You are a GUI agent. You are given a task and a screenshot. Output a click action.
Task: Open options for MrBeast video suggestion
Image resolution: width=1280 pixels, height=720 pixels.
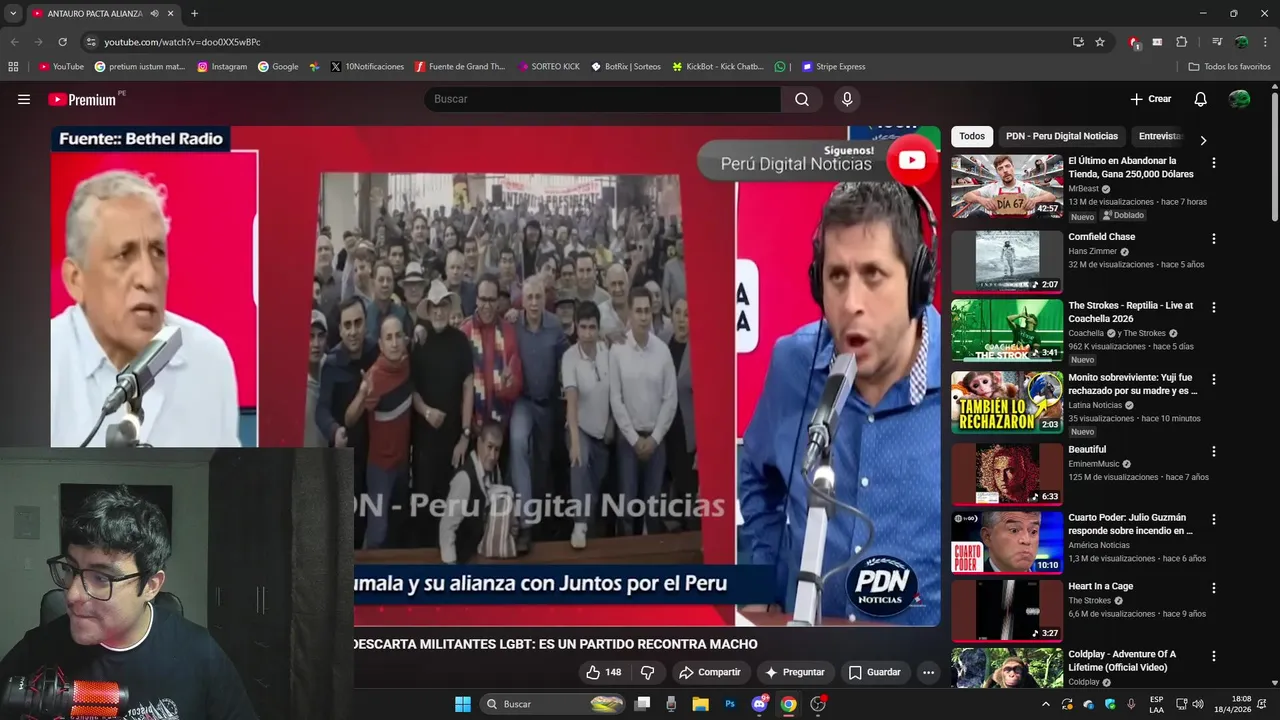click(x=1214, y=163)
